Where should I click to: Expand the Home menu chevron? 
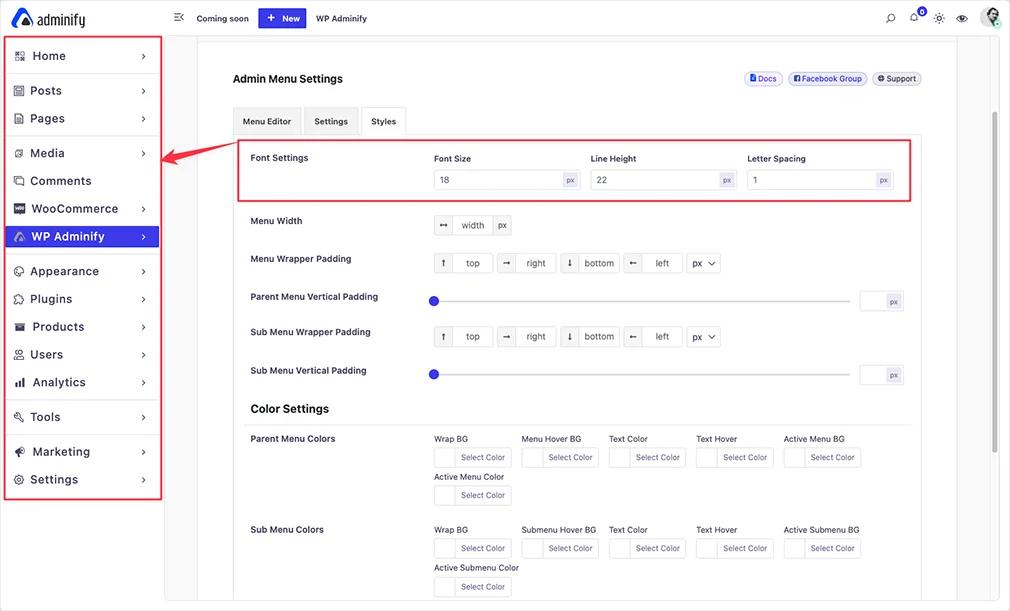click(x=144, y=56)
